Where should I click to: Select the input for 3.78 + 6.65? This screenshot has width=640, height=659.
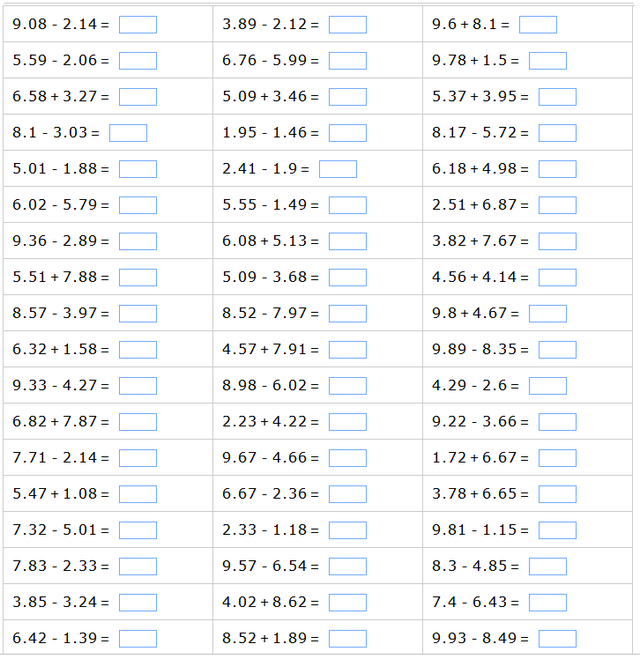pos(557,494)
